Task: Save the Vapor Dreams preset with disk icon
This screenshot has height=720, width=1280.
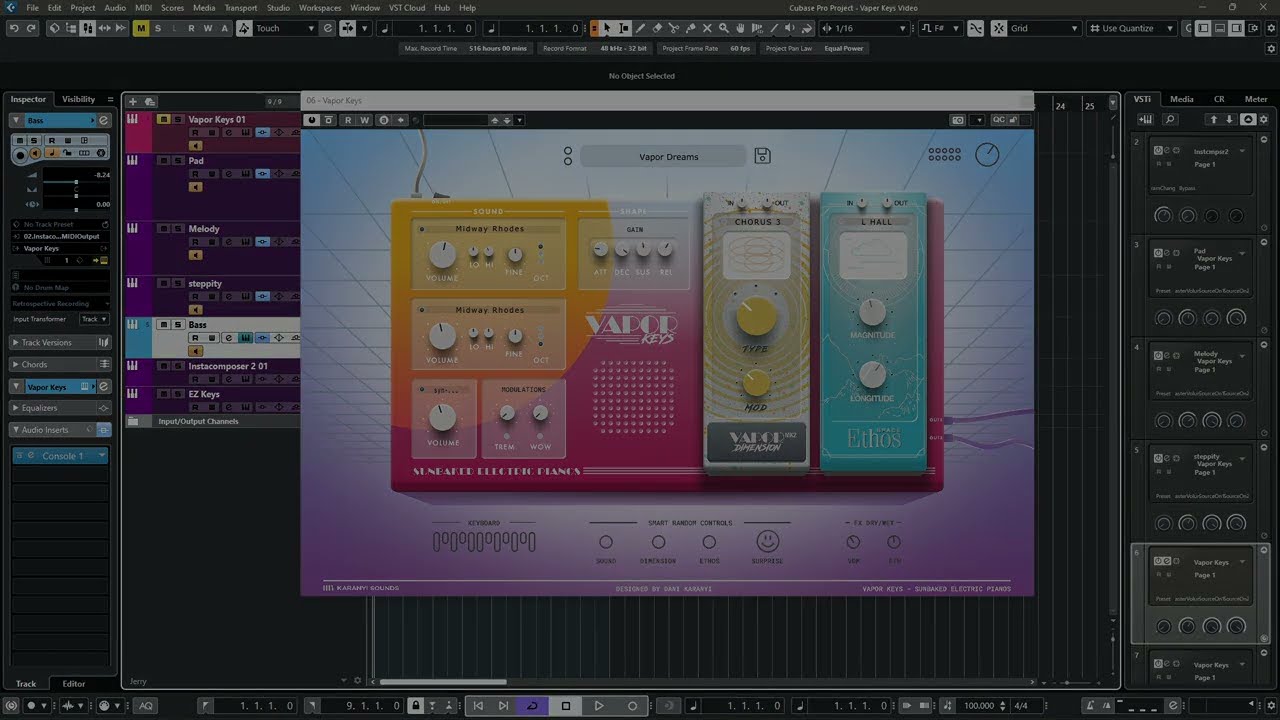Action: click(762, 155)
